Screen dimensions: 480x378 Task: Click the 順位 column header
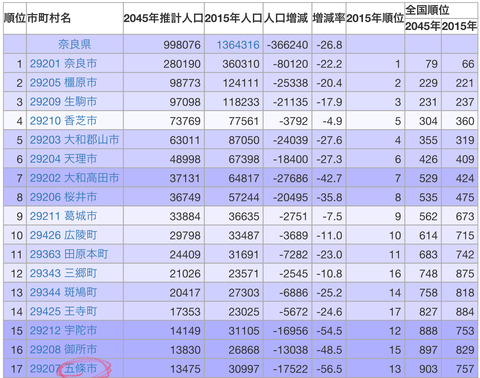[15, 18]
